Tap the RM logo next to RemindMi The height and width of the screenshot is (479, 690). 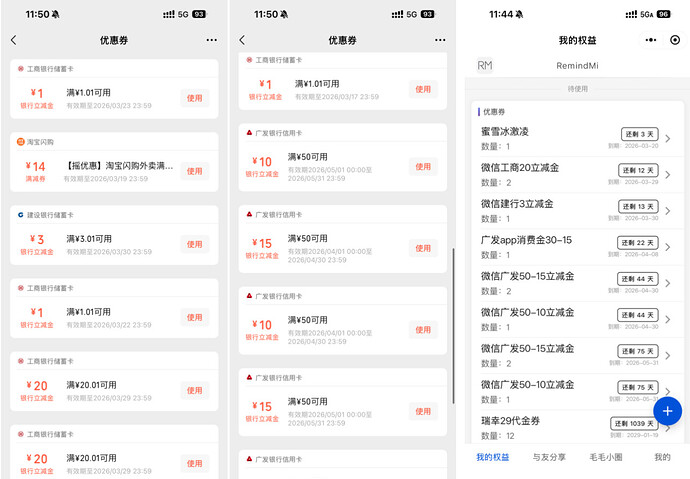(485, 65)
